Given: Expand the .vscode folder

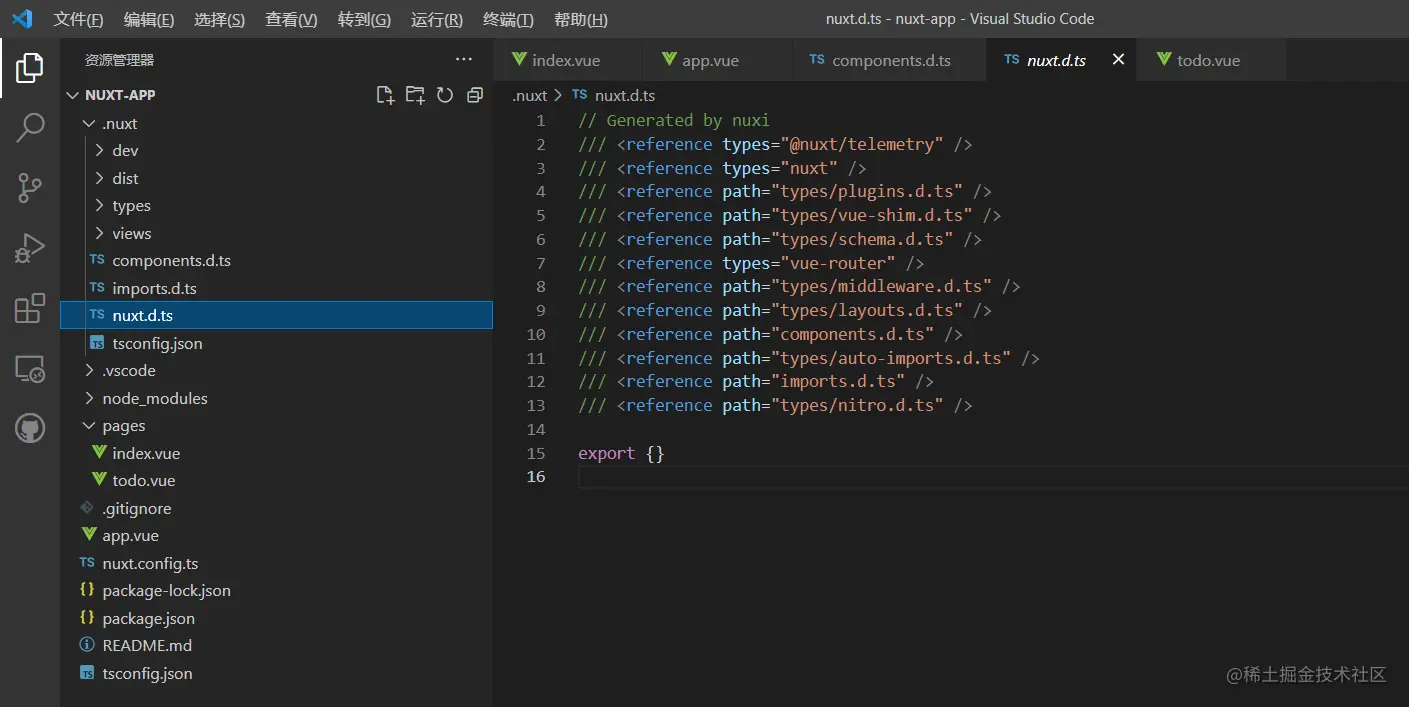Looking at the screenshot, I should pos(89,371).
